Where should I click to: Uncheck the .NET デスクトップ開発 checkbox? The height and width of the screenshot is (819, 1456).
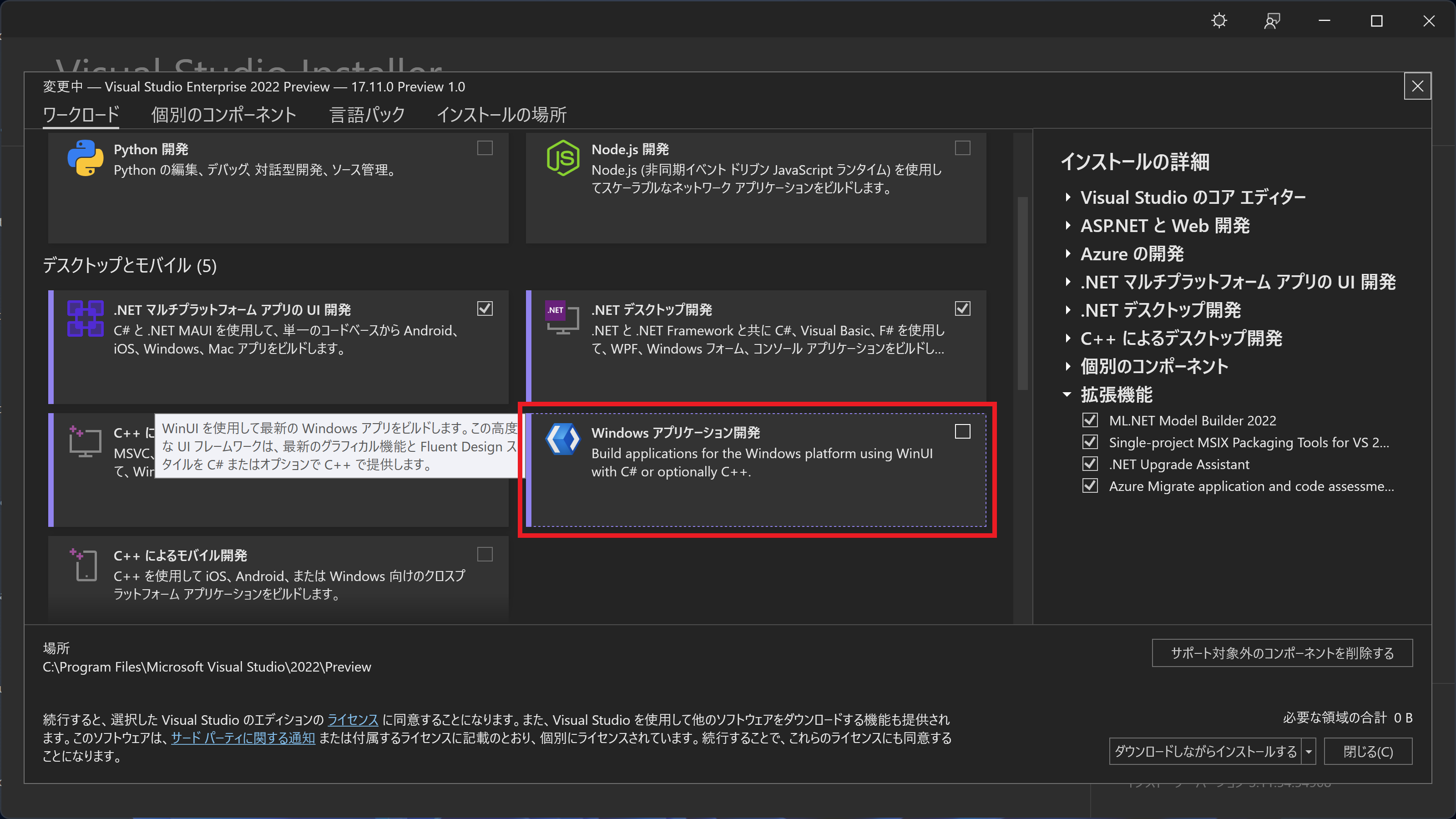pyautogui.click(x=963, y=308)
